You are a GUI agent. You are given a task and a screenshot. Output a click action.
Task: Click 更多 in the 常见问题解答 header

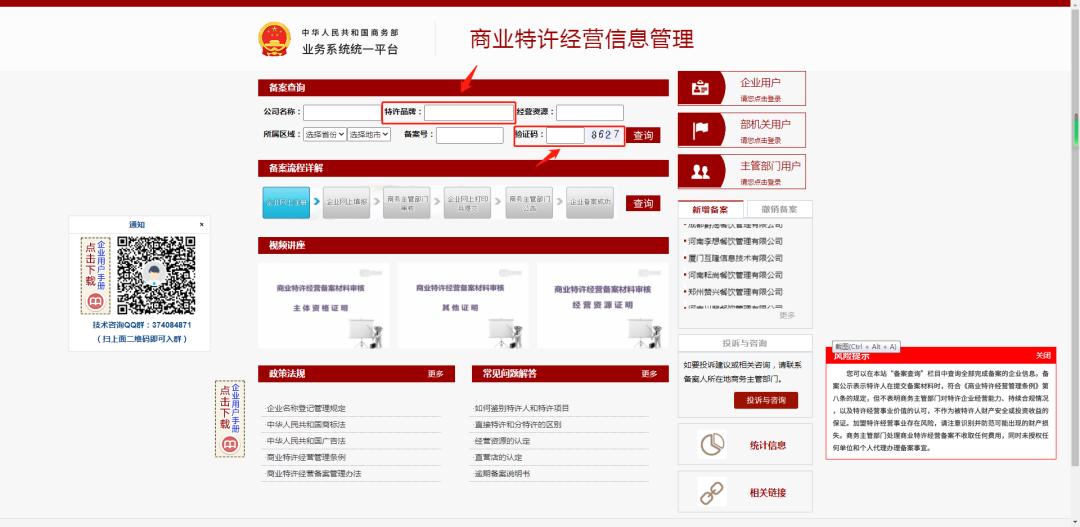pos(649,374)
